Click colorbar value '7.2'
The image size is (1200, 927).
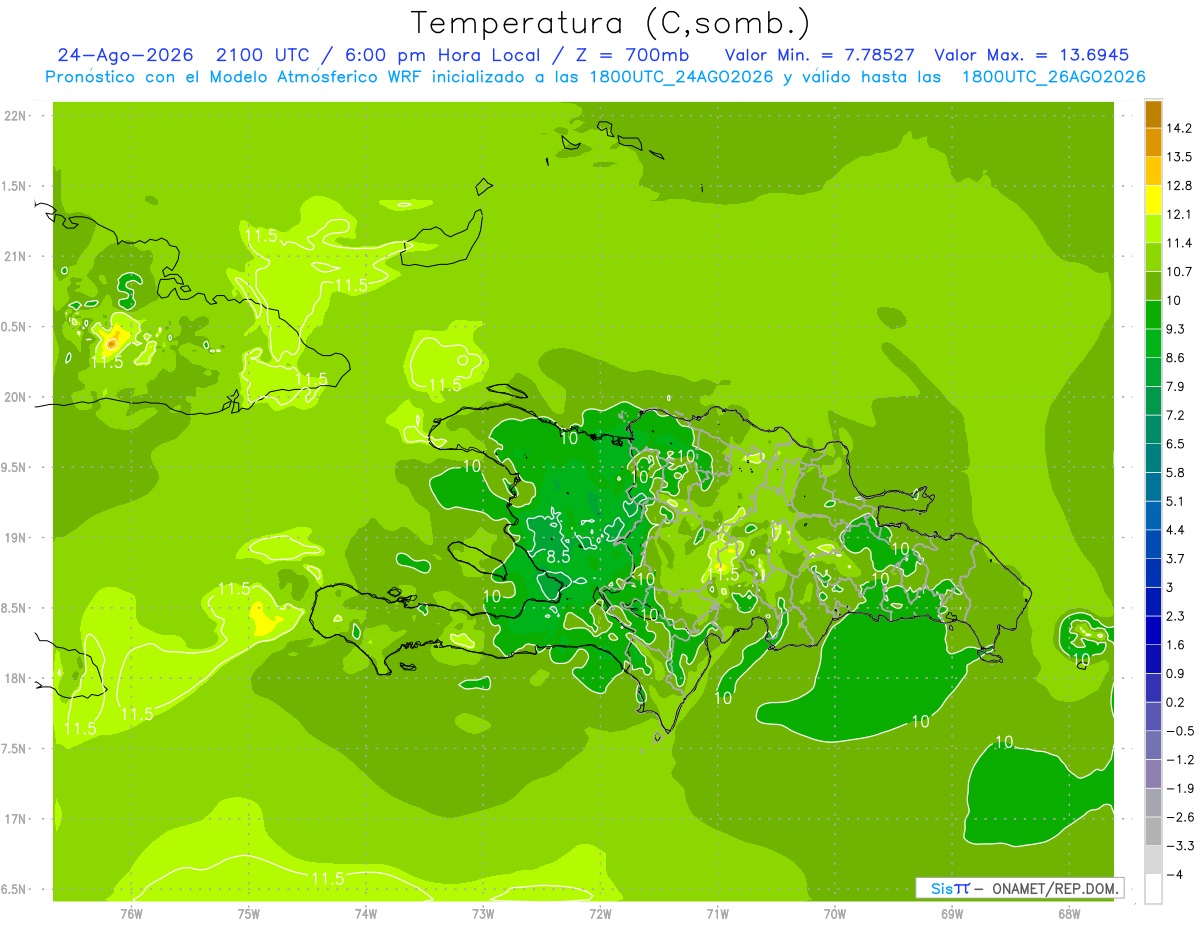coord(1176,415)
